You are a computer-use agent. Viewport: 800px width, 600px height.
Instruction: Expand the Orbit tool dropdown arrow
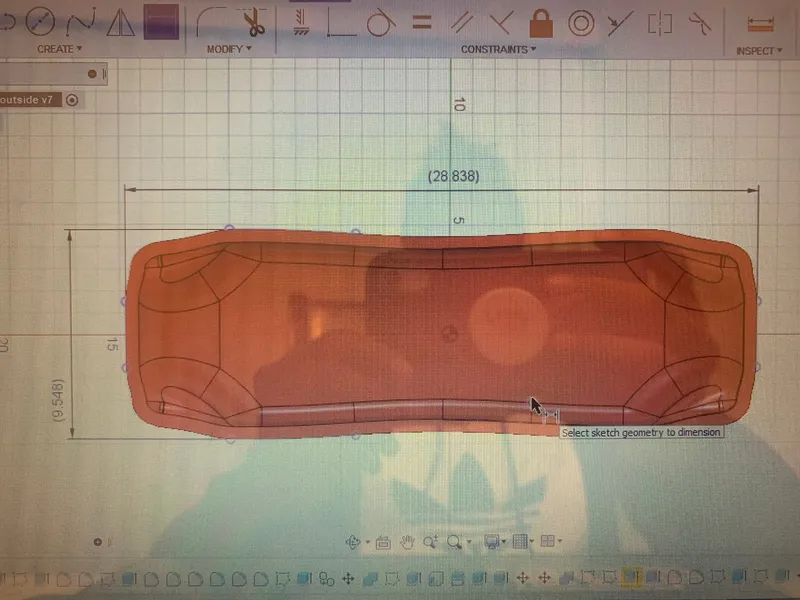click(368, 542)
